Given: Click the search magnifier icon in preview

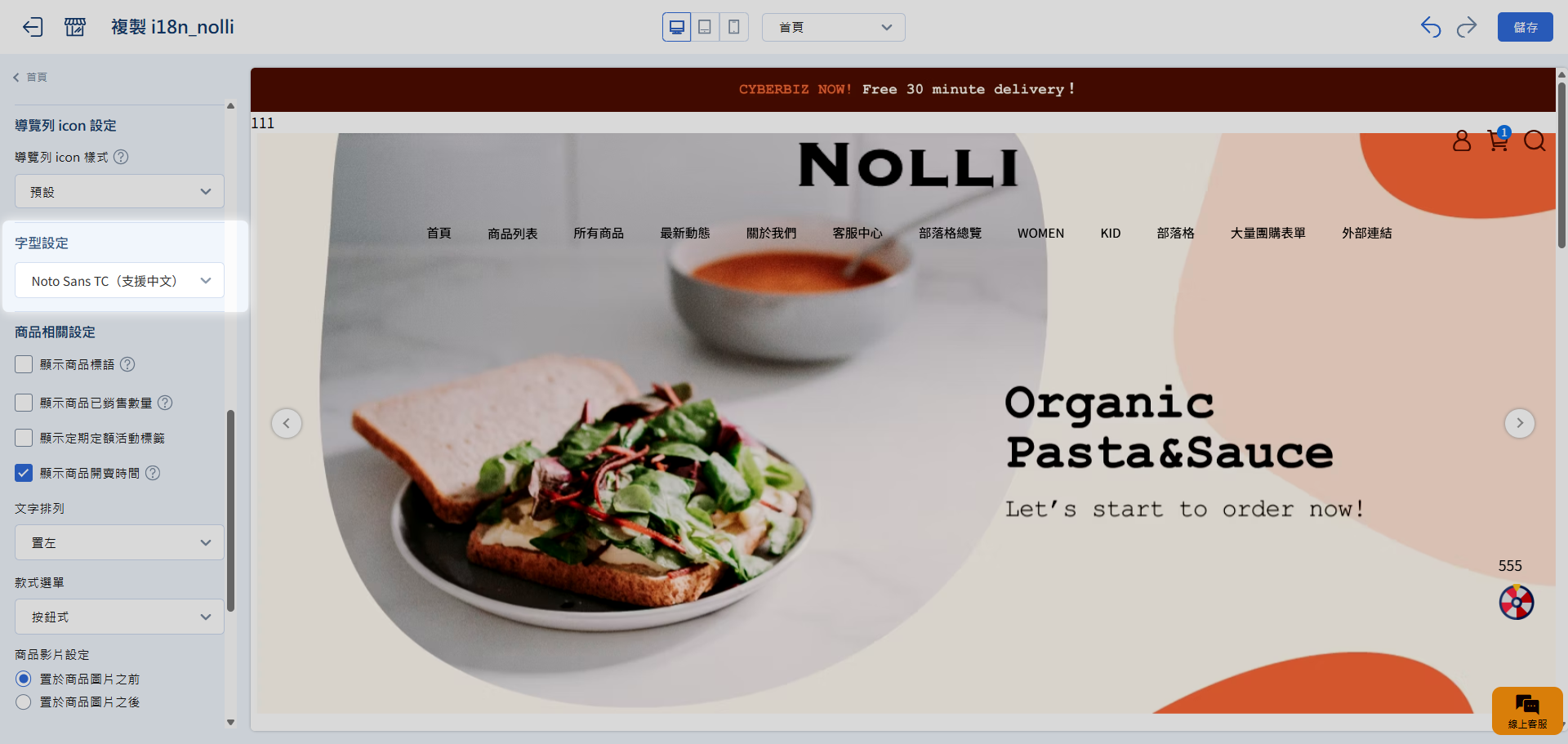Looking at the screenshot, I should click(1535, 141).
